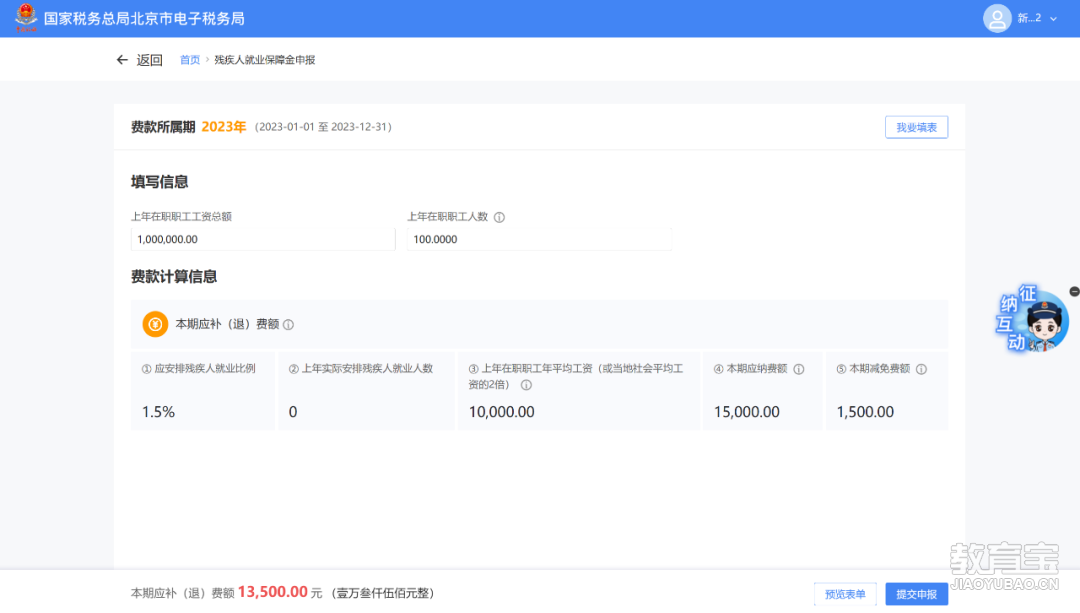Open the user avatar icon

(997, 19)
